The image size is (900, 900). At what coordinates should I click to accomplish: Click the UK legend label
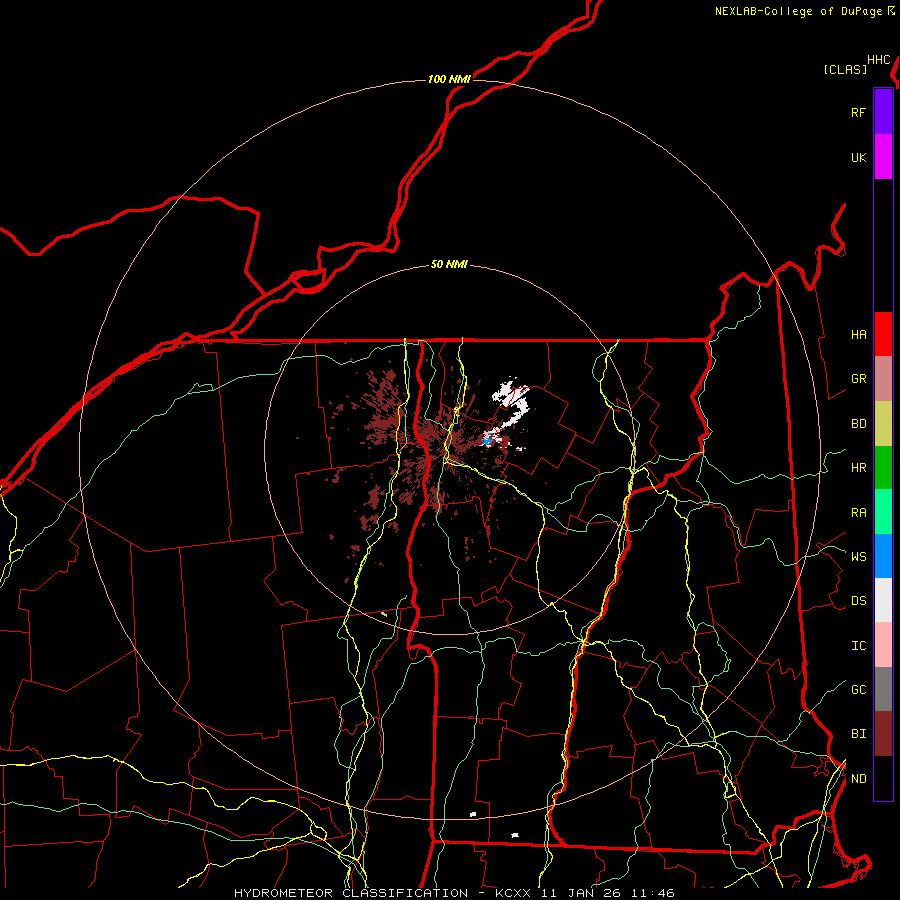tap(858, 158)
